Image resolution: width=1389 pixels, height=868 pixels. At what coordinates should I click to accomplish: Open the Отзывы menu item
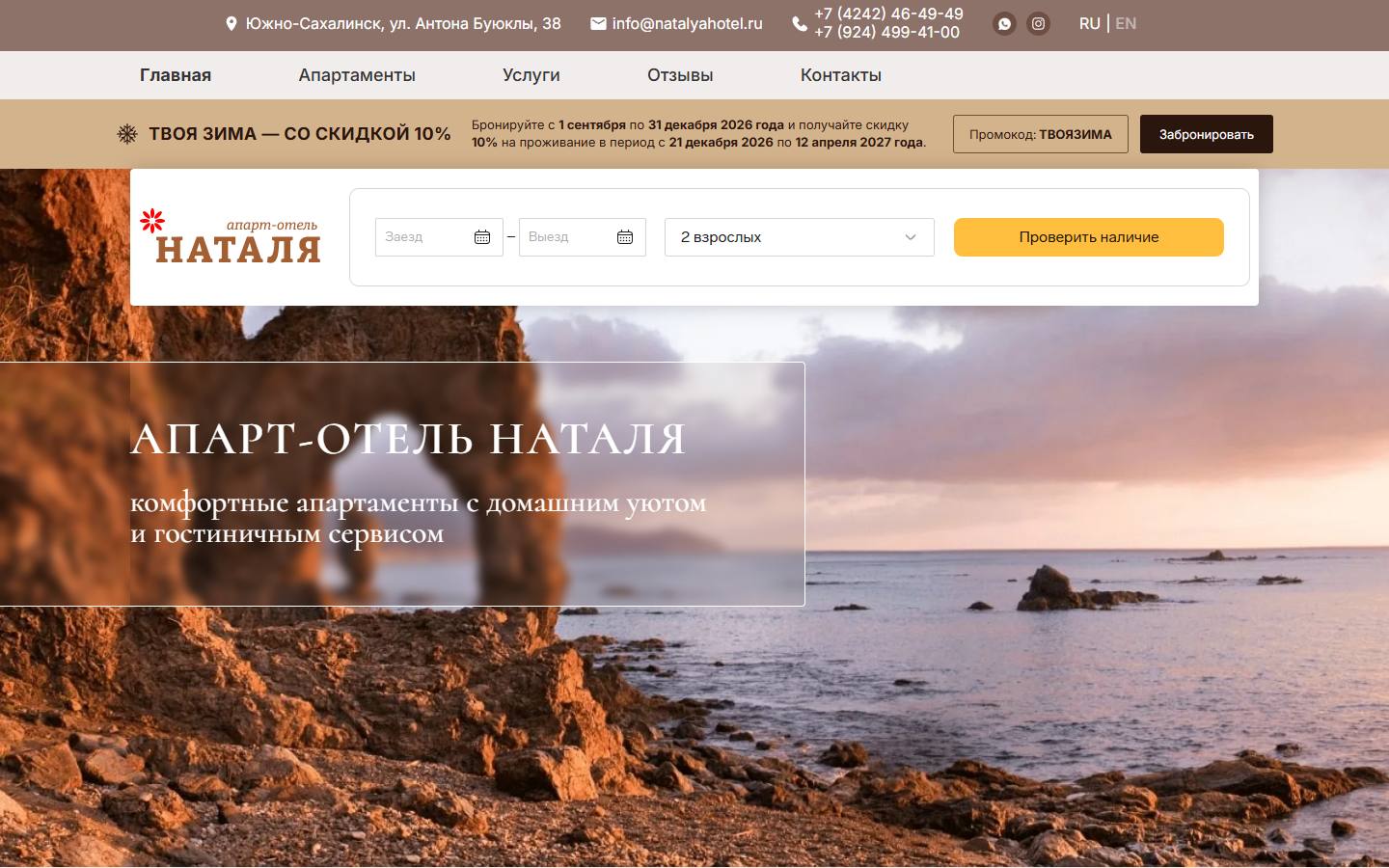pos(680,75)
